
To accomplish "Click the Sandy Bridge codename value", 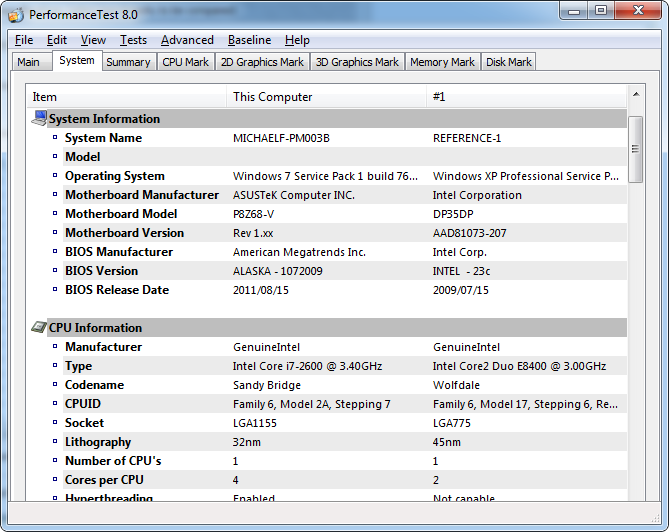I will (267, 385).
